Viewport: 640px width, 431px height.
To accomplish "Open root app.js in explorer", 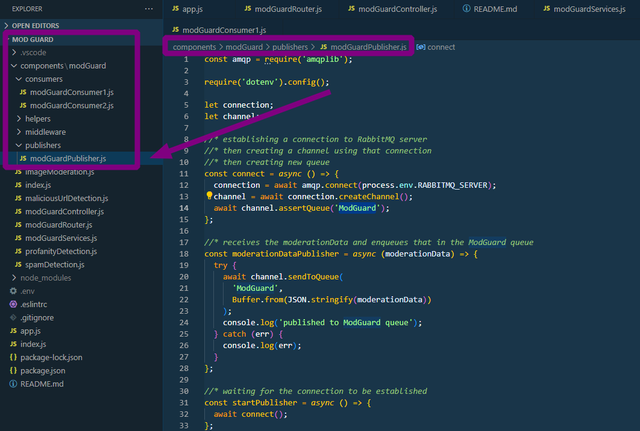I will (31, 331).
